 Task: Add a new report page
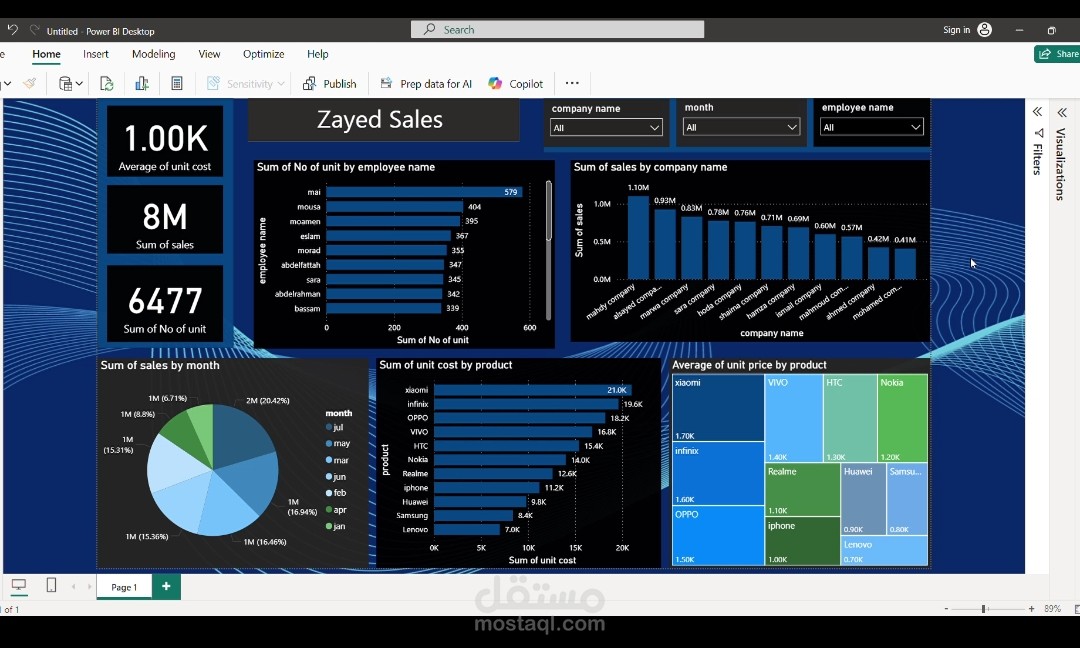[166, 586]
